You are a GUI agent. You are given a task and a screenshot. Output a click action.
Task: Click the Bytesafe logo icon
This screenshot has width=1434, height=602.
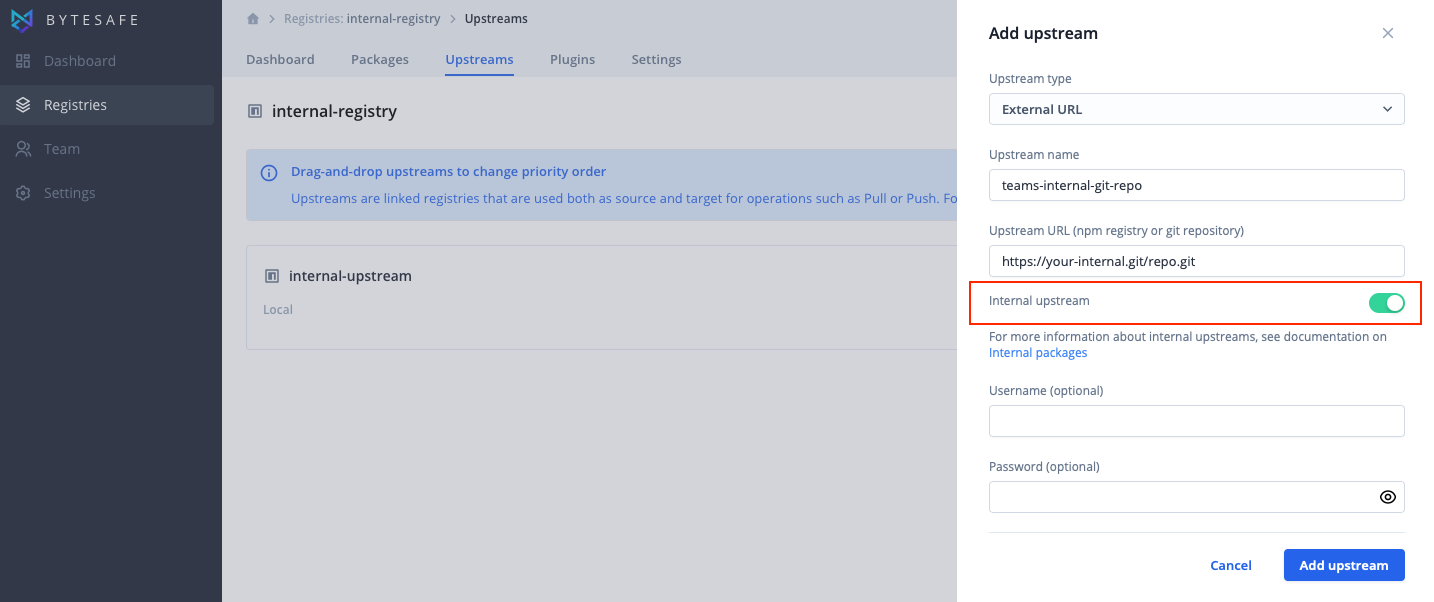pyautogui.click(x=22, y=20)
